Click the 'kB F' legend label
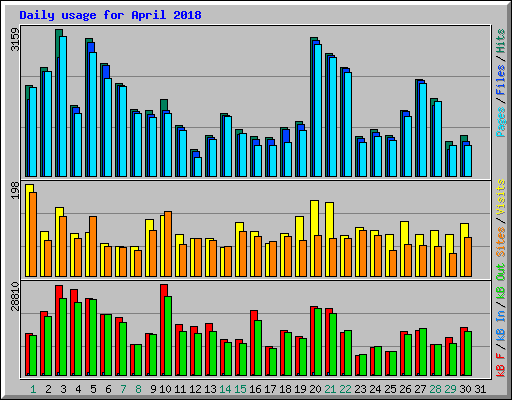This screenshot has width=512, height=400. pyautogui.click(x=500, y=364)
